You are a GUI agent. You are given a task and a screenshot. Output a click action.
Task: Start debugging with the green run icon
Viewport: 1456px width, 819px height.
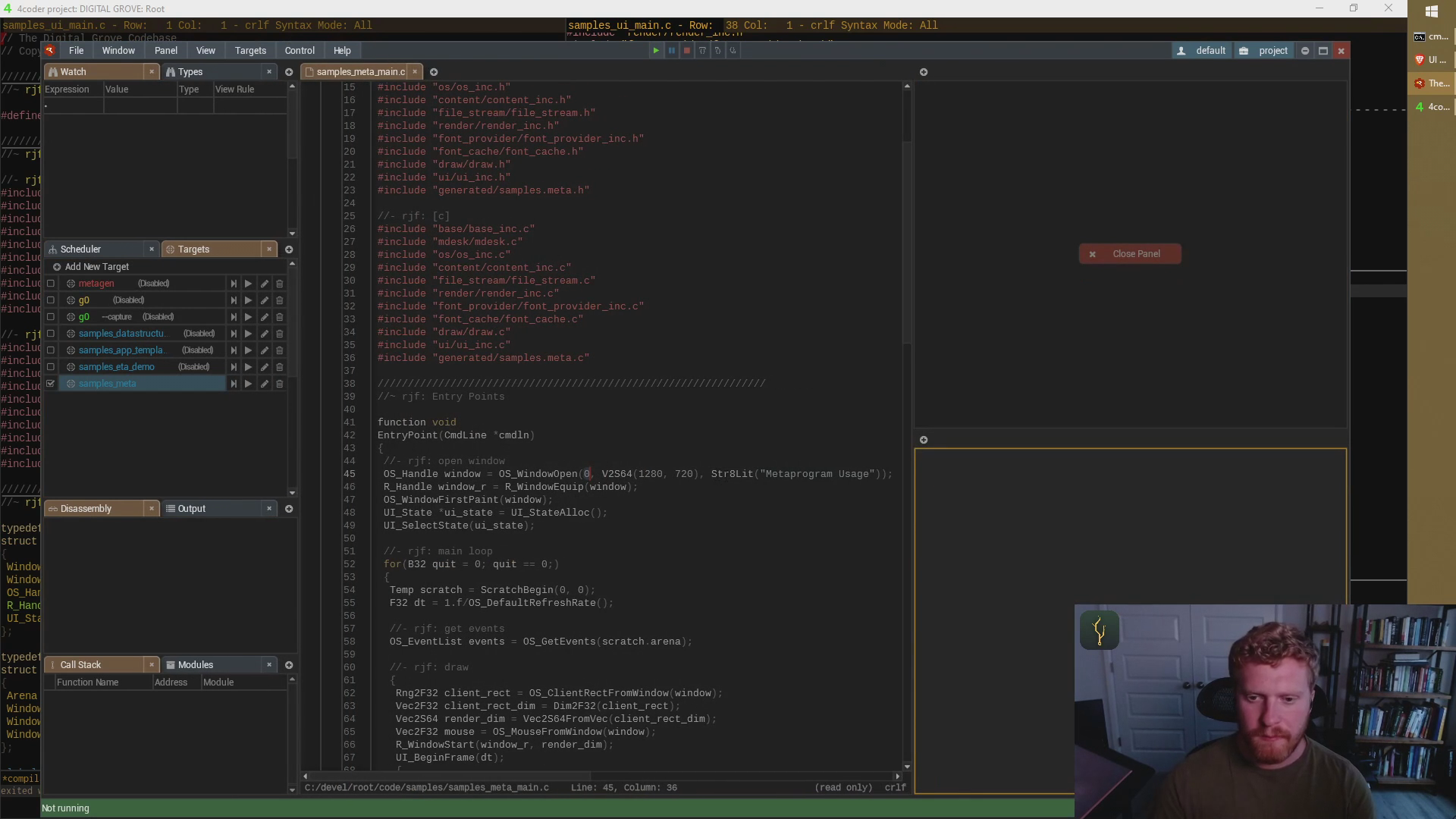tap(656, 51)
